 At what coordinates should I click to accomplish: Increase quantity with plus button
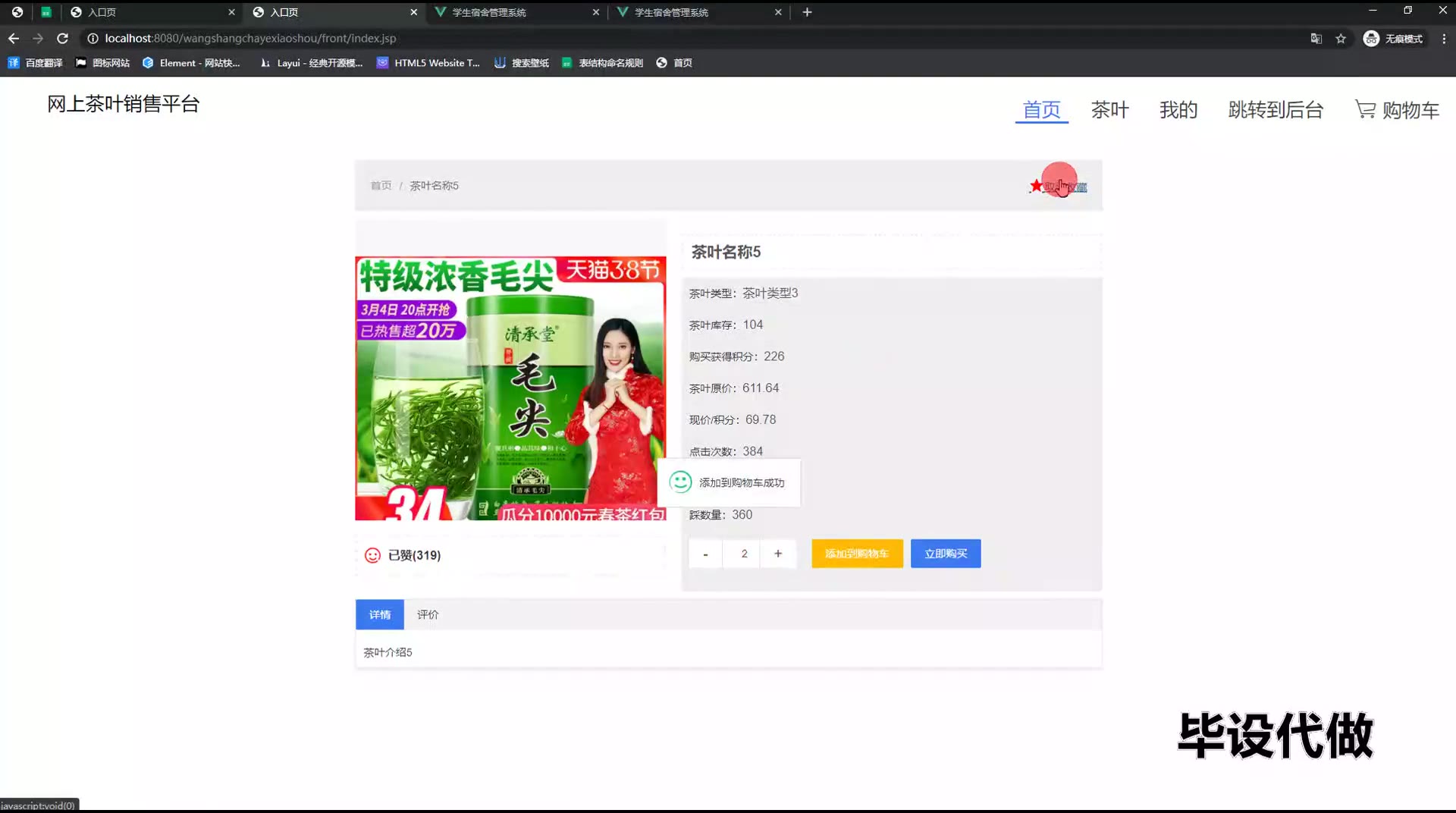point(778,554)
